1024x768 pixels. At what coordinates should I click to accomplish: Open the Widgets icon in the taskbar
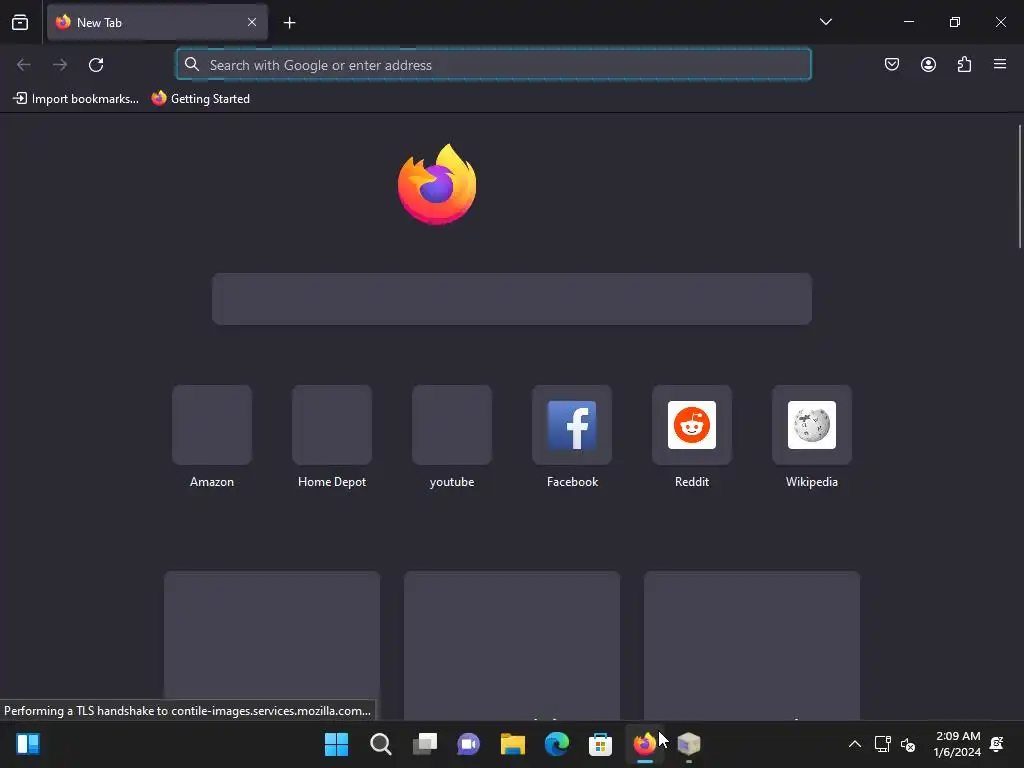[x=28, y=744]
